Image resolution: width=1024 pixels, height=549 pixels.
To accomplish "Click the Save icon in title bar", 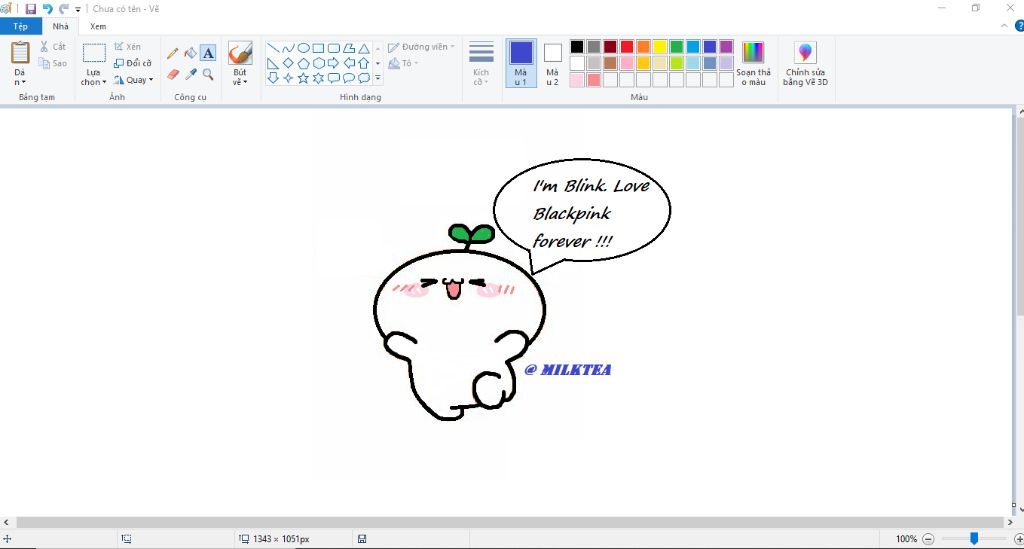I will tap(31, 9).
